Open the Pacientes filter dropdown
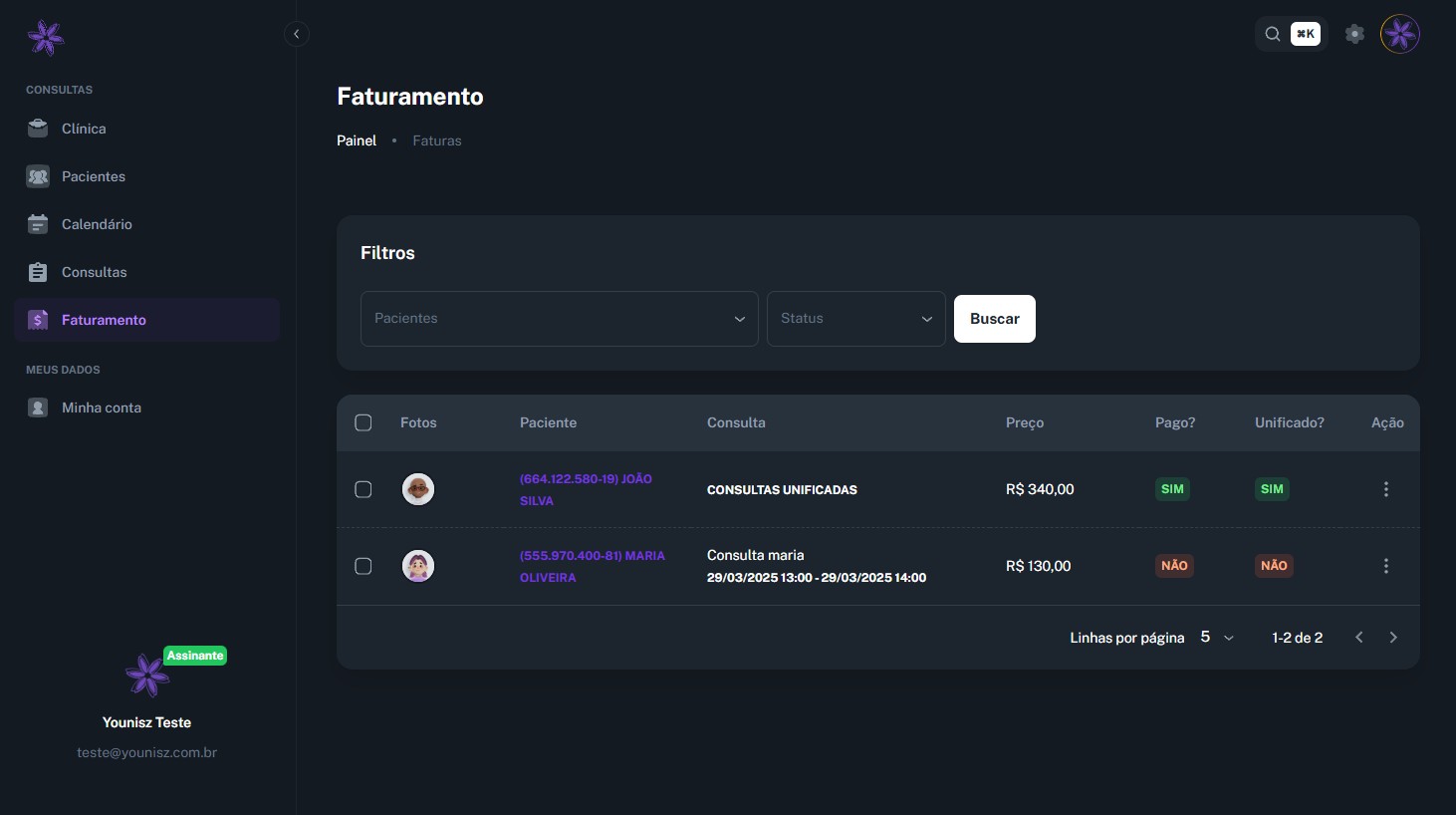The height and width of the screenshot is (815, 1456). [559, 318]
